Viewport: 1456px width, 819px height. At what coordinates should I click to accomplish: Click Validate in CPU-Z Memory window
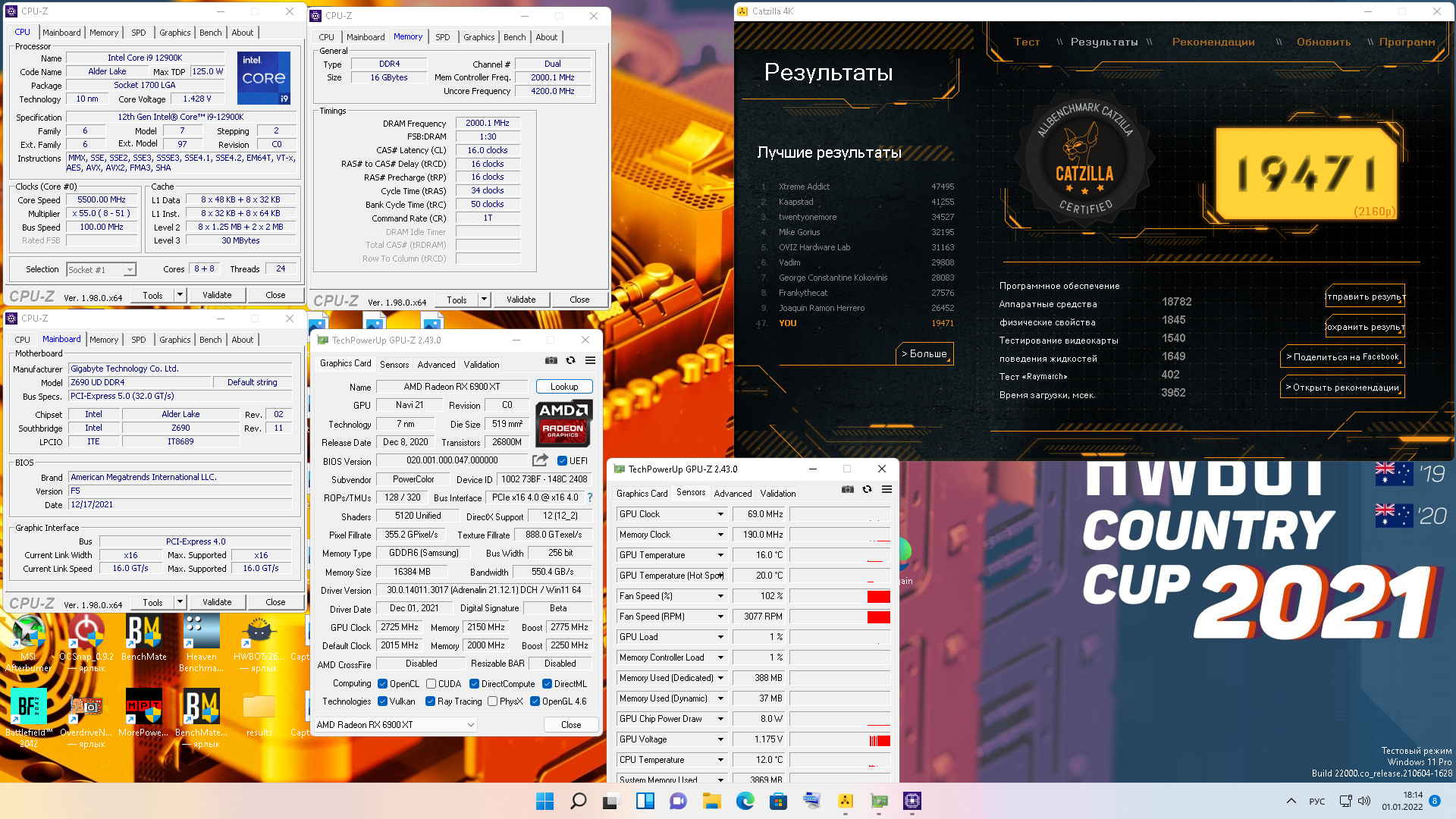(x=521, y=299)
